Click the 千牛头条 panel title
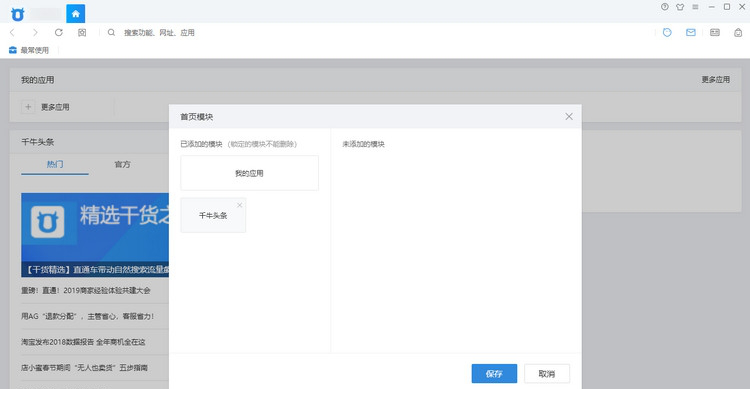This screenshot has height=404, width=750. (x=37, y=142)
